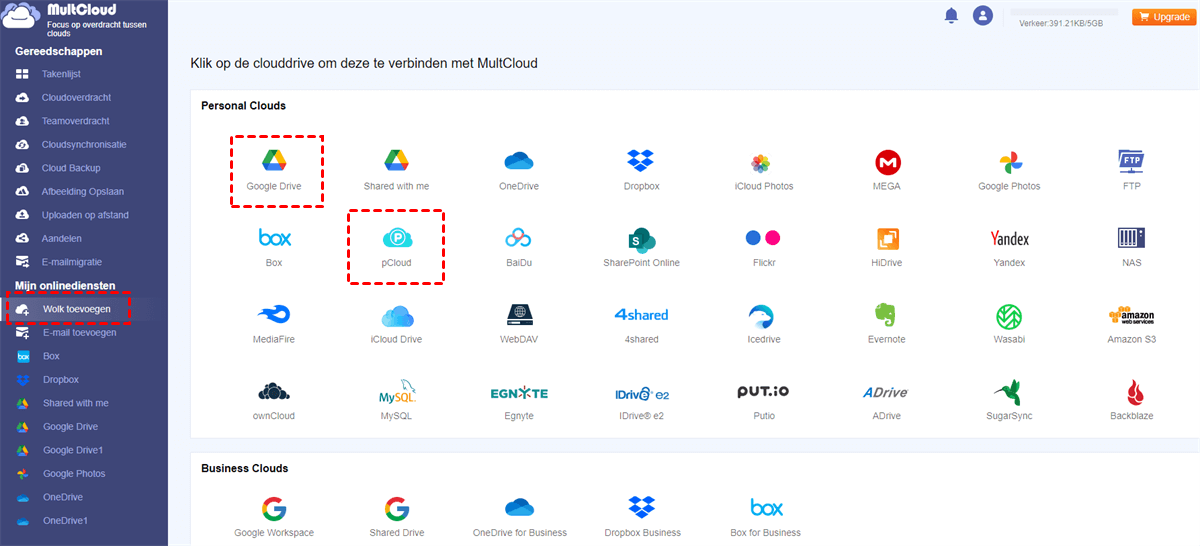Select the MediaFire icon

coord(274,315)
